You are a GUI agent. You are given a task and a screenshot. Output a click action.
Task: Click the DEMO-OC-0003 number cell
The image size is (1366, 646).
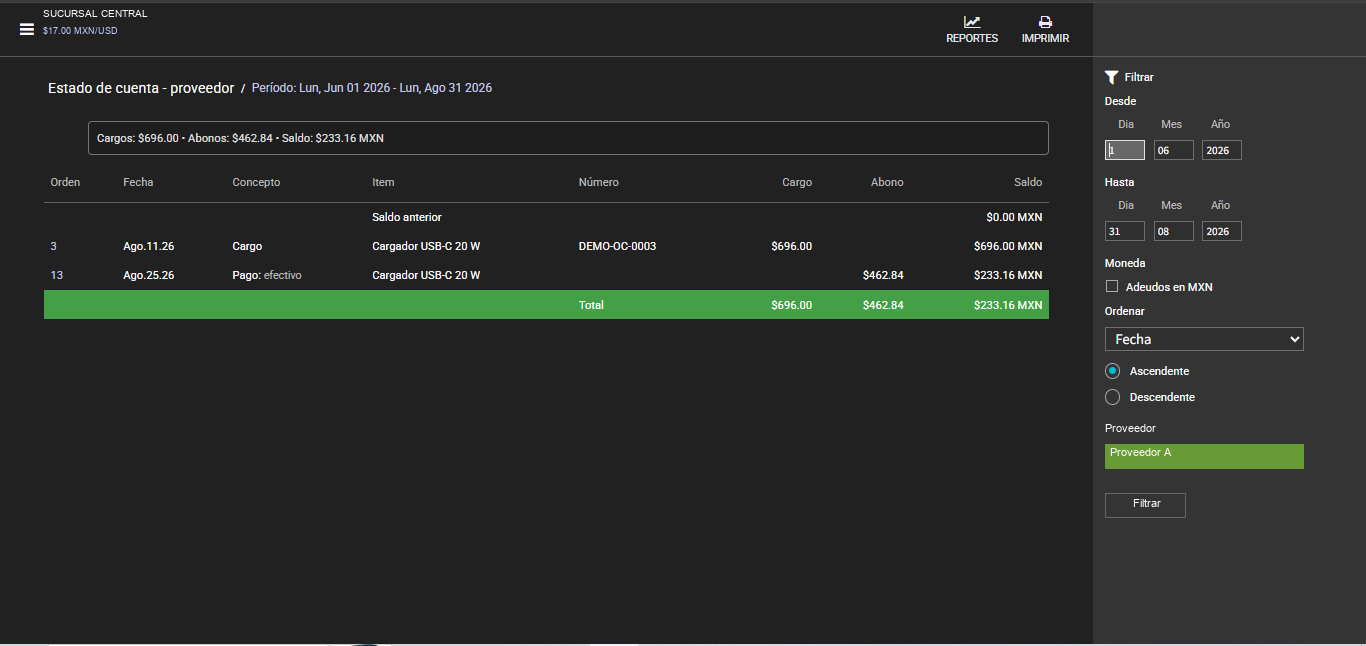pos(617,246)
